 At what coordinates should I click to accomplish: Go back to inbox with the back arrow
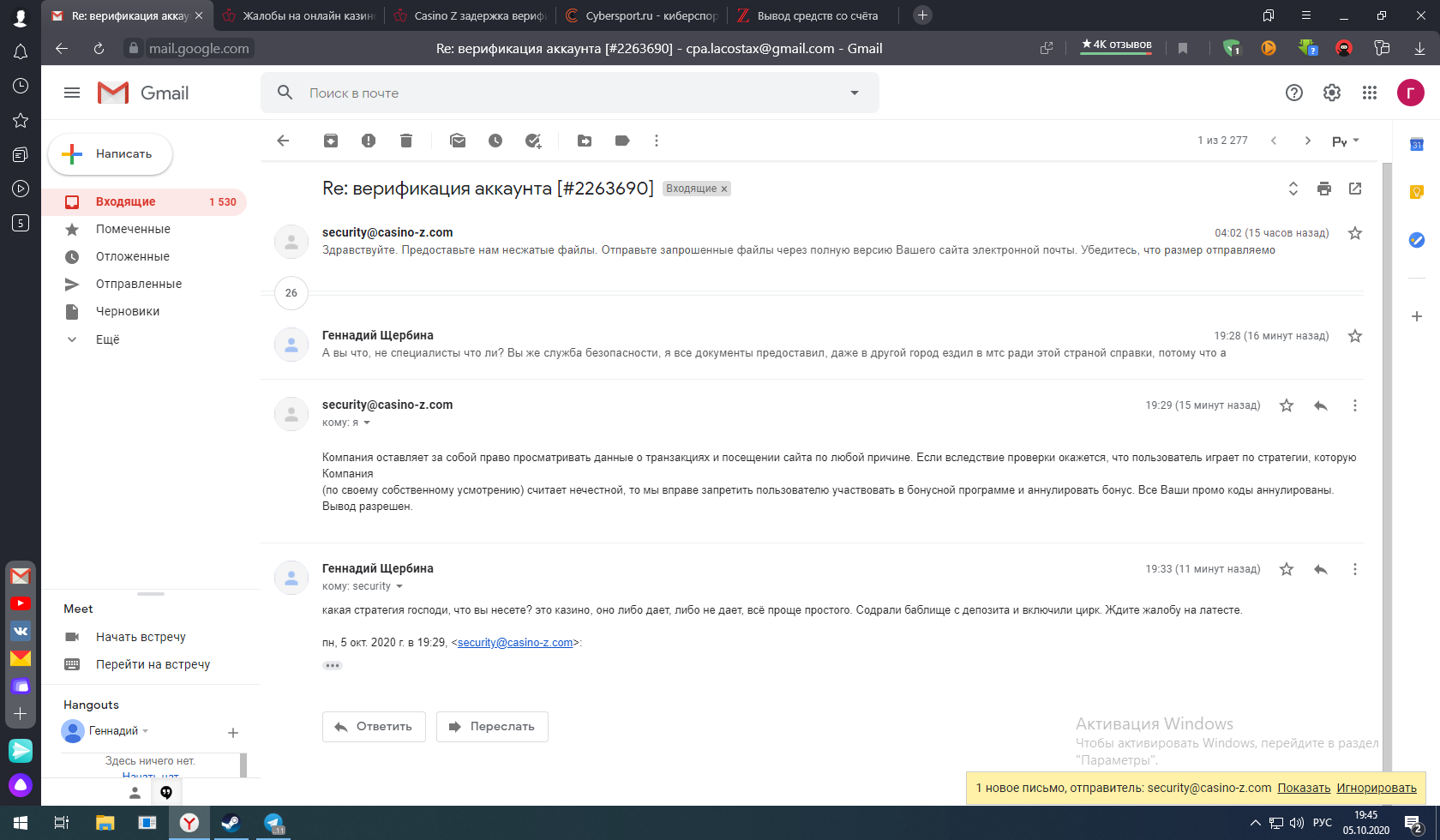pos(284,141)
